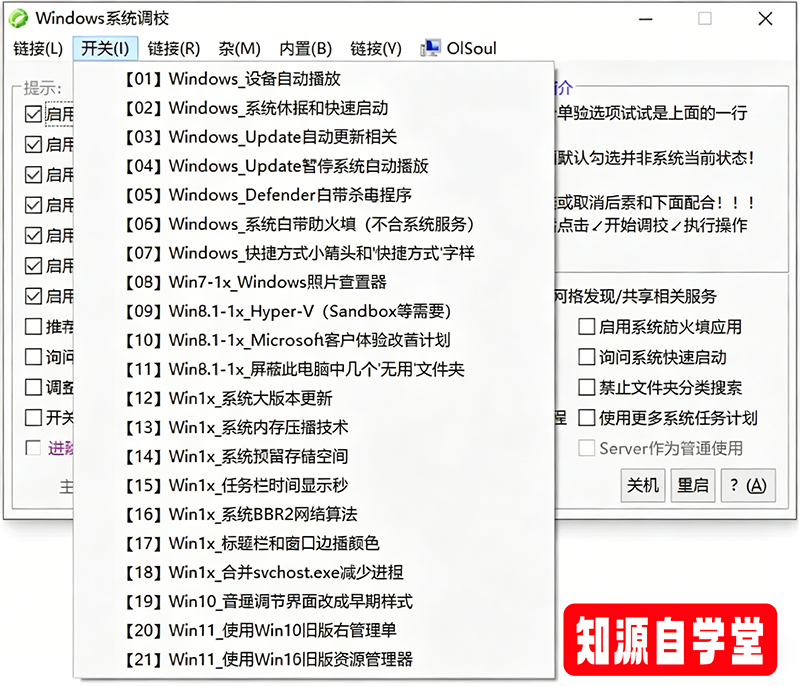800x686 pixels.
Task: Choose 【07】 Windows_快捷方式小箭头 entry
Action: click(314, 253)
